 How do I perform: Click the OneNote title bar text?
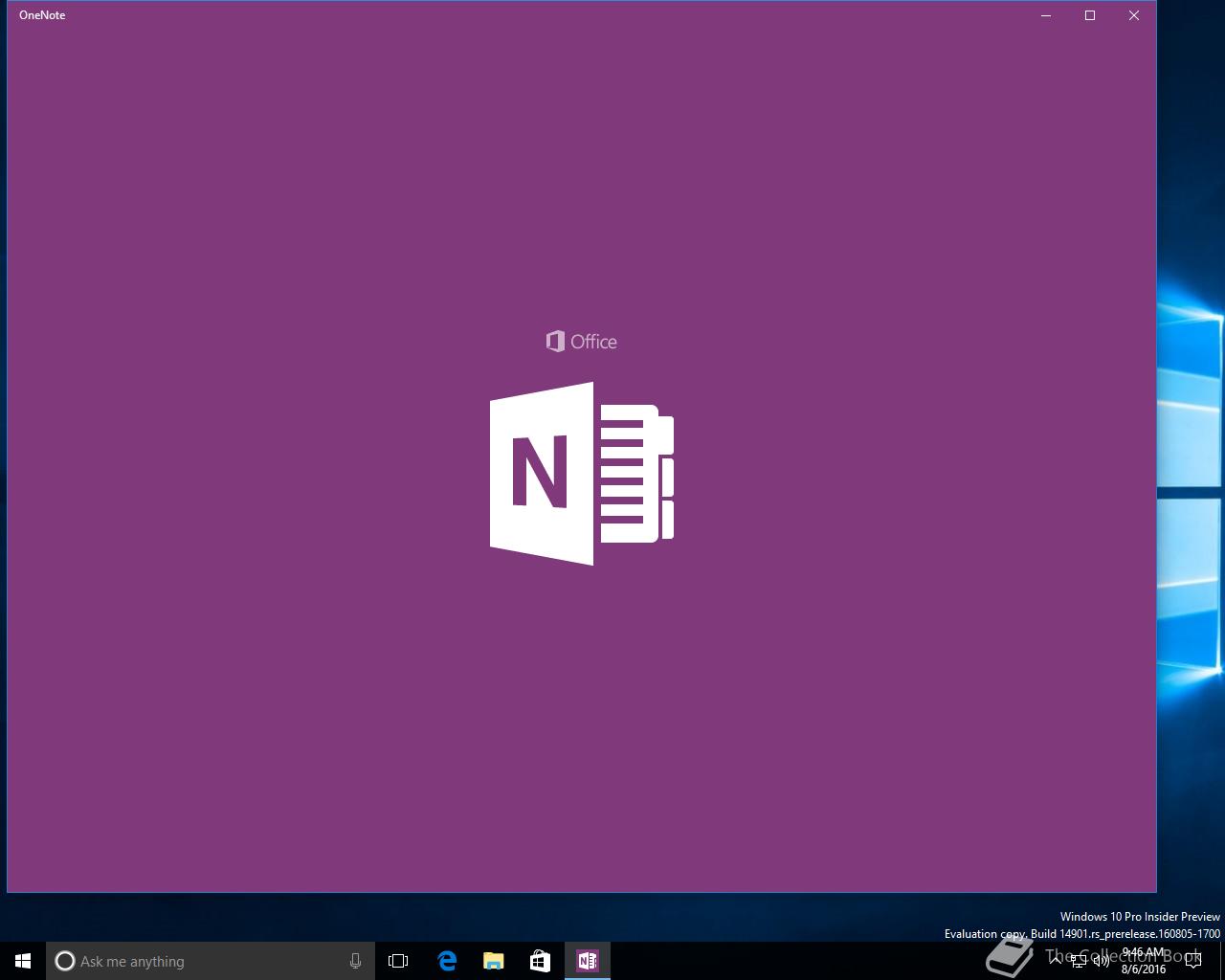(x=42, y=15)
